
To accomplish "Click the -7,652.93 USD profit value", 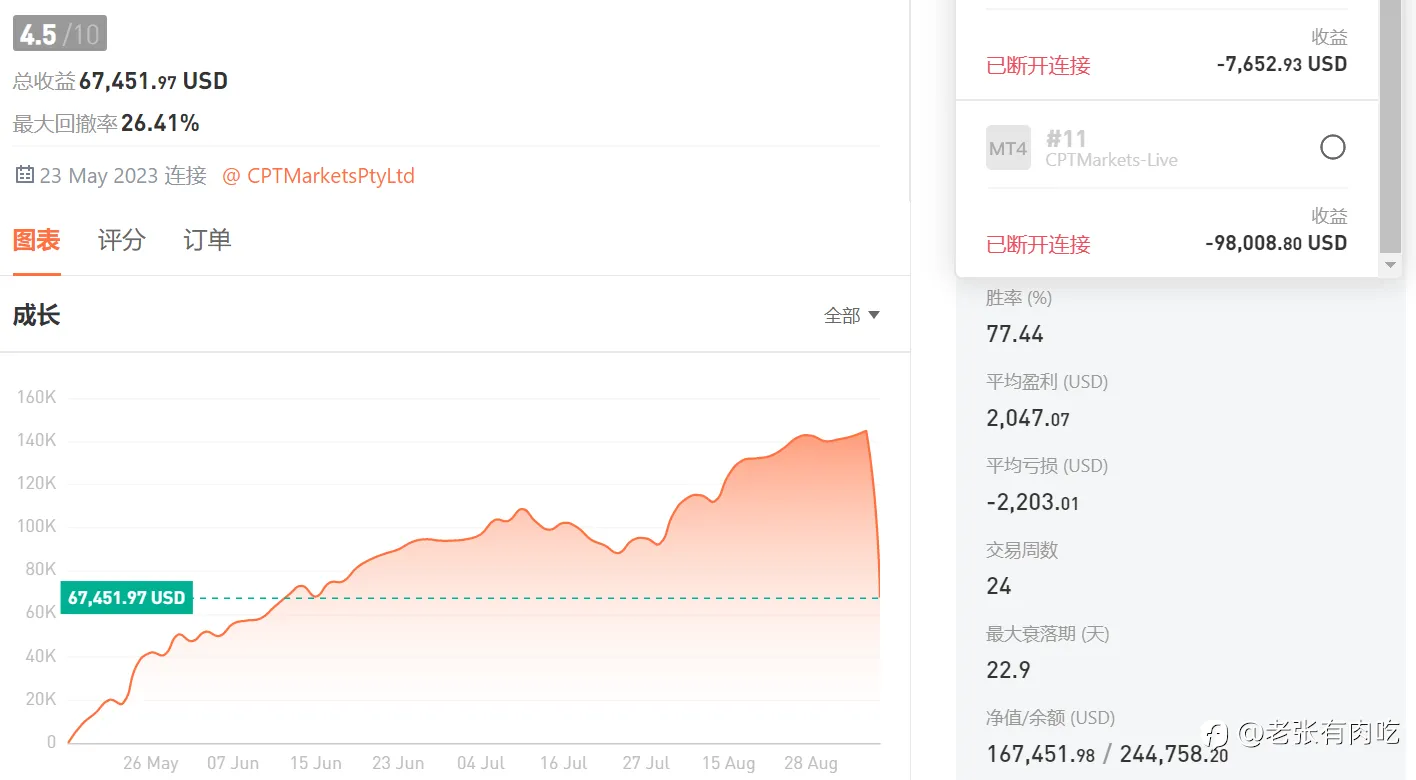I will click(1282, 64).
